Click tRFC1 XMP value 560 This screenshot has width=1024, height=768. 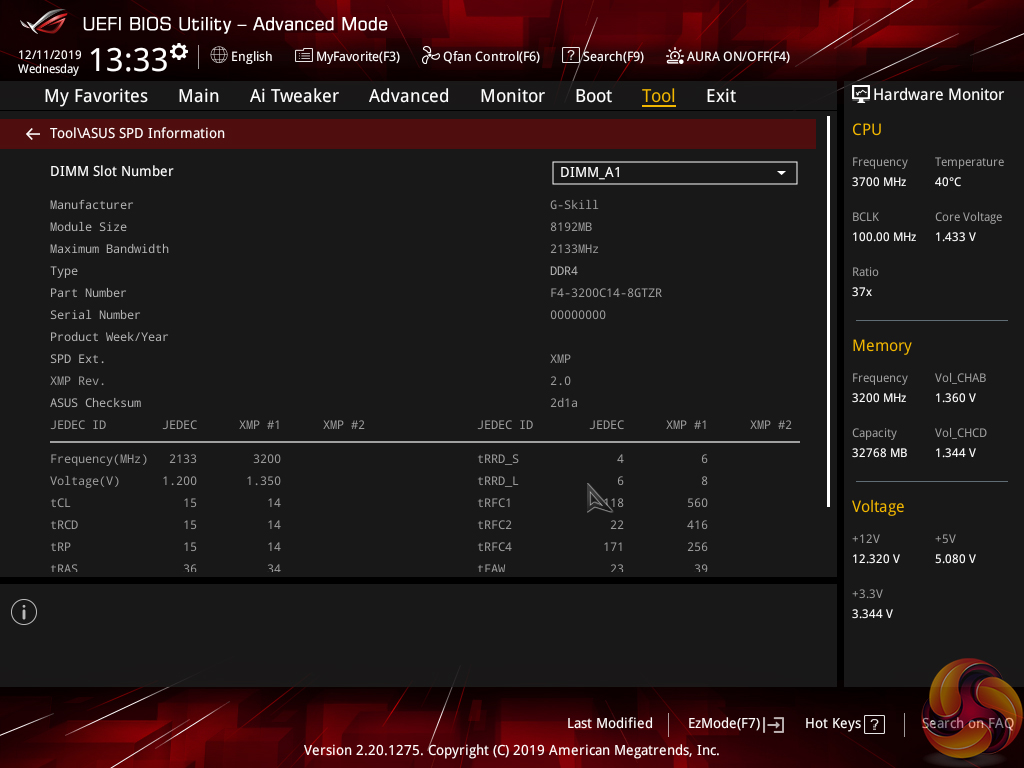697,503
